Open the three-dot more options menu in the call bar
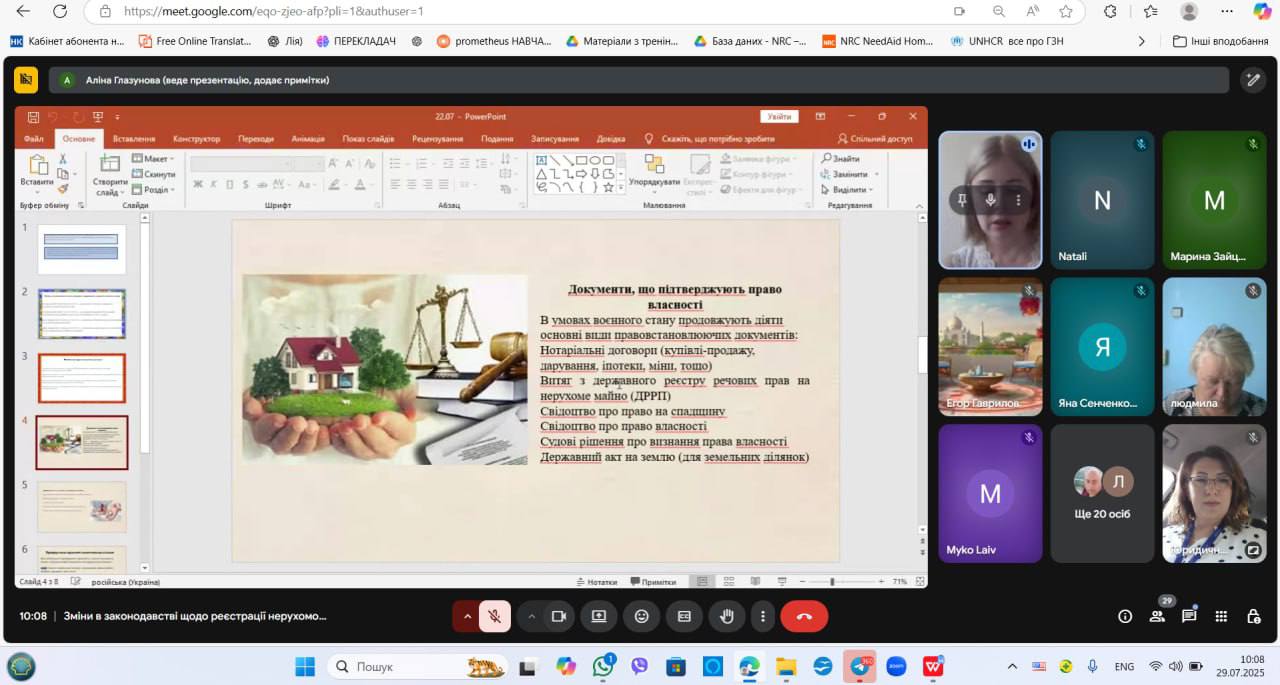Image resolution: width=1280 pixels, height=685 pixels. (x=763, y=616)
